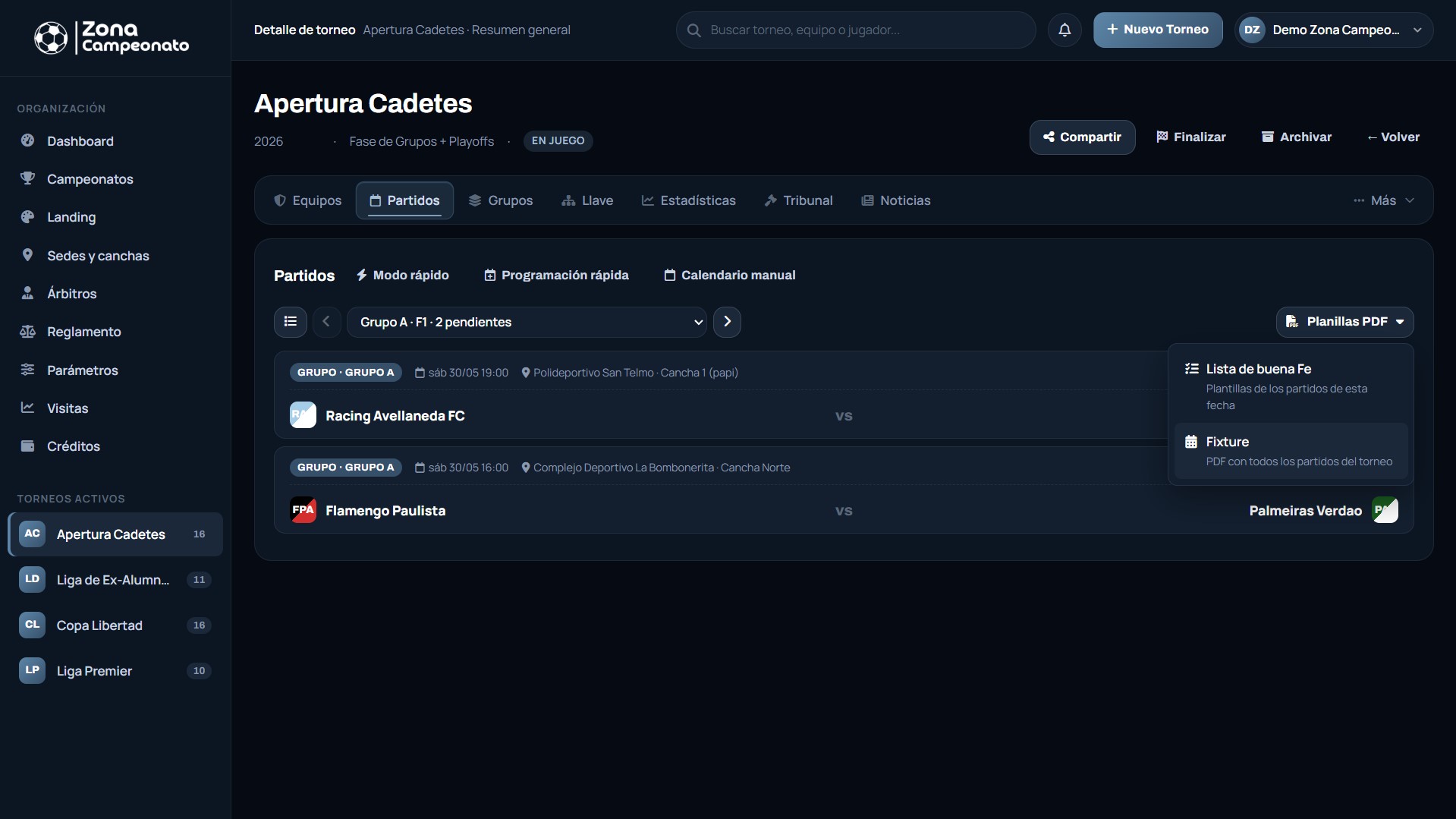The width and height of the screenshot is (1456, 819).
Task: Create a Nuevo Torneo
Action: pos(1158,30)
